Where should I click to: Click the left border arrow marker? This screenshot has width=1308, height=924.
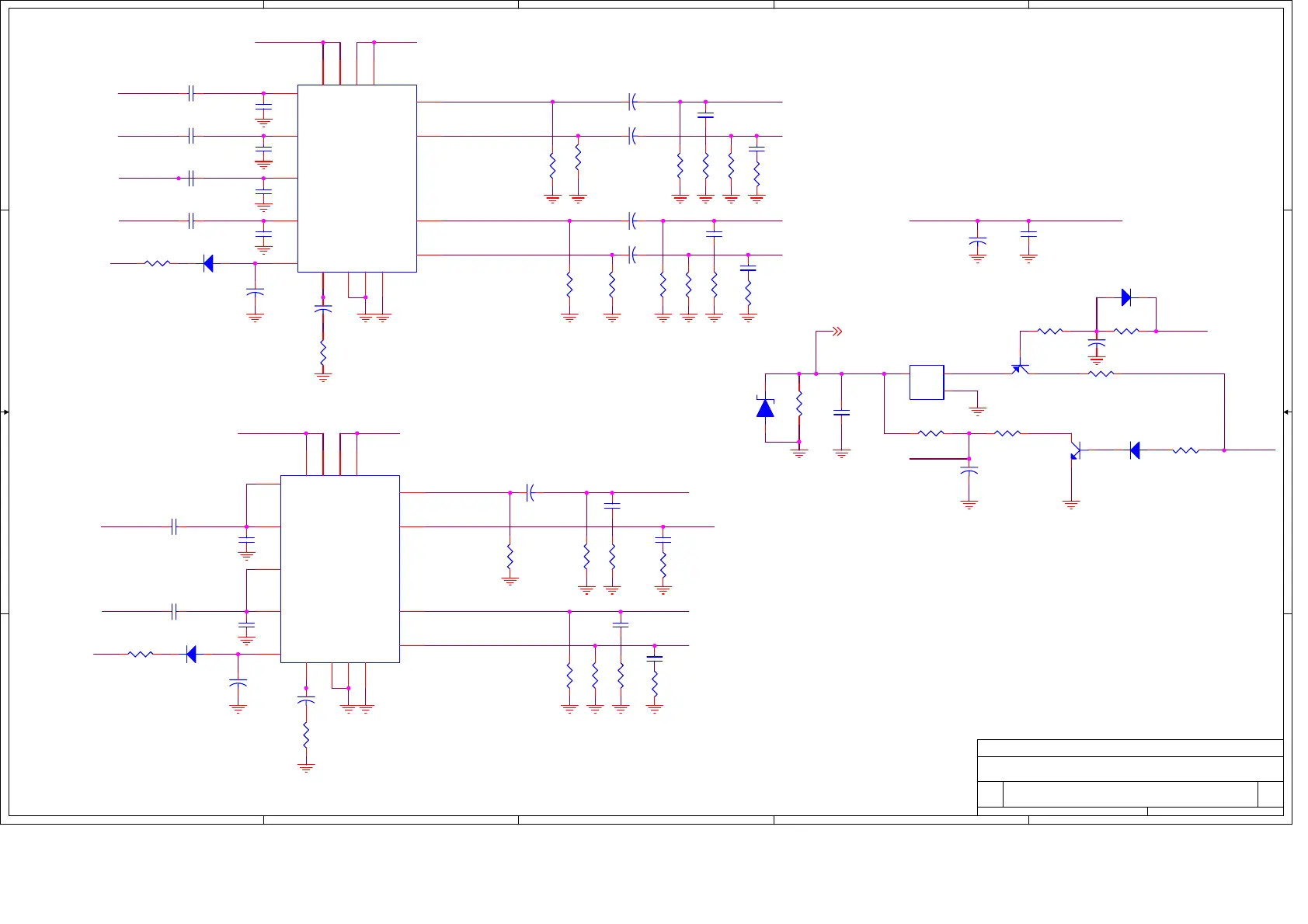(x=5, y=412)
